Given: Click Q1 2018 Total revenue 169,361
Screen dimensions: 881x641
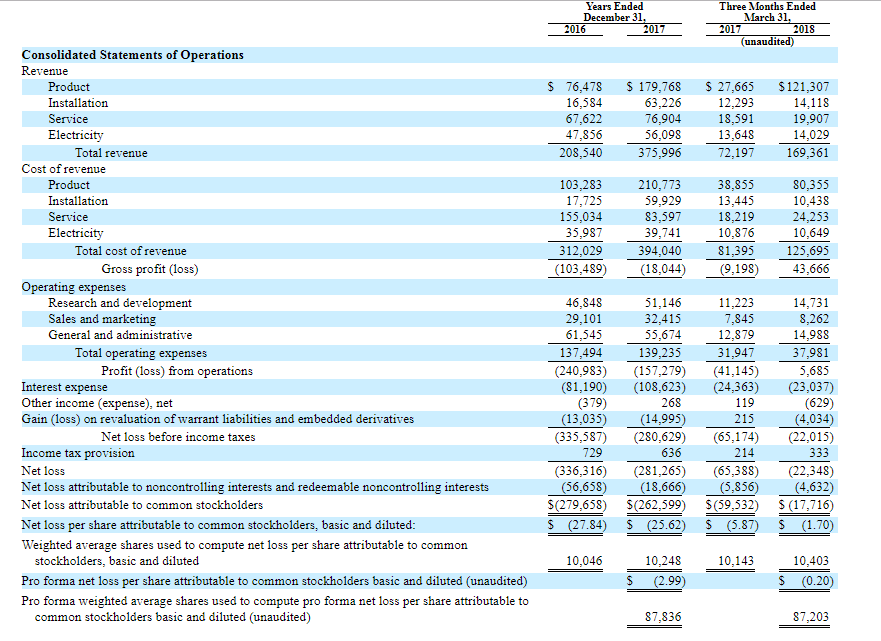Looking at the screenshot, I should point(807,153).
